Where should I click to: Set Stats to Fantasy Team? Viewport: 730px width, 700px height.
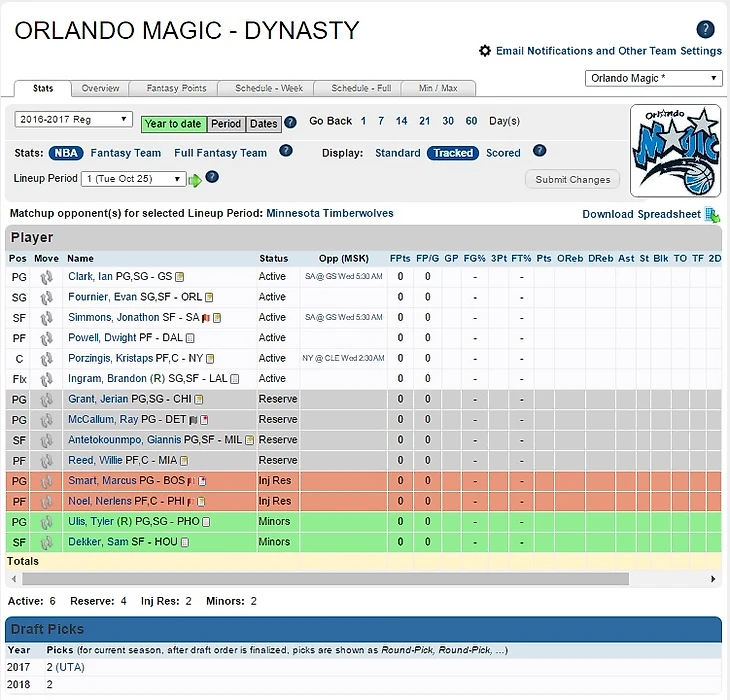pyautogui.click(x=126, y=153)
